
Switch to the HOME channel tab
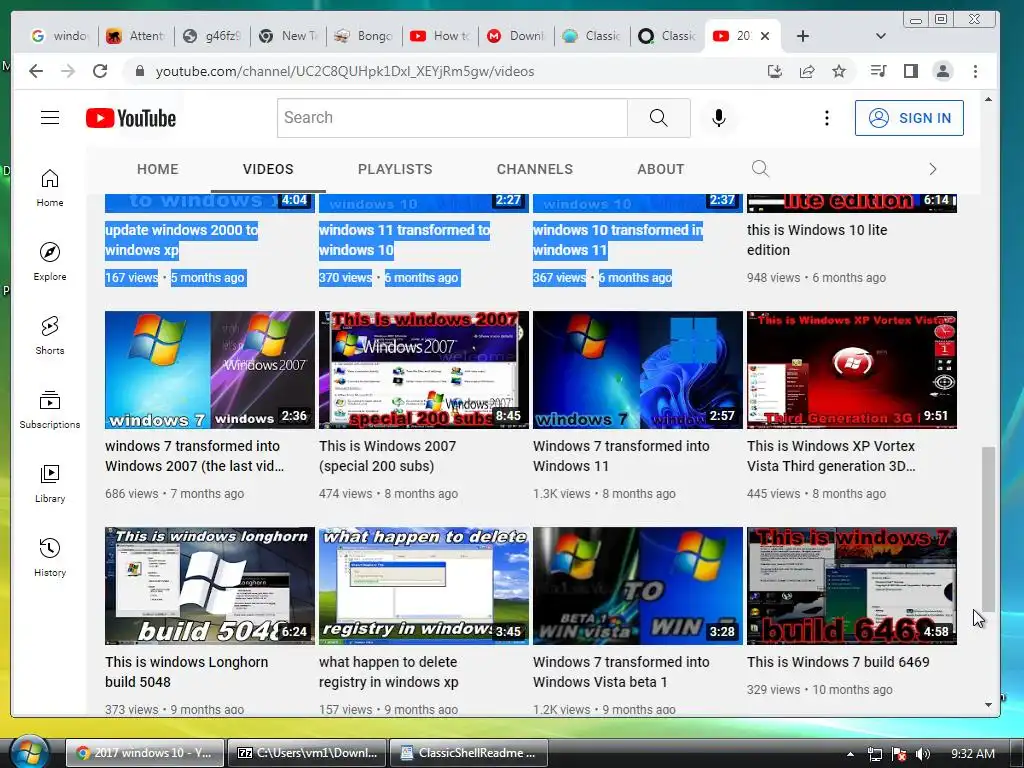pyautogui.click(x=157, y=169)
